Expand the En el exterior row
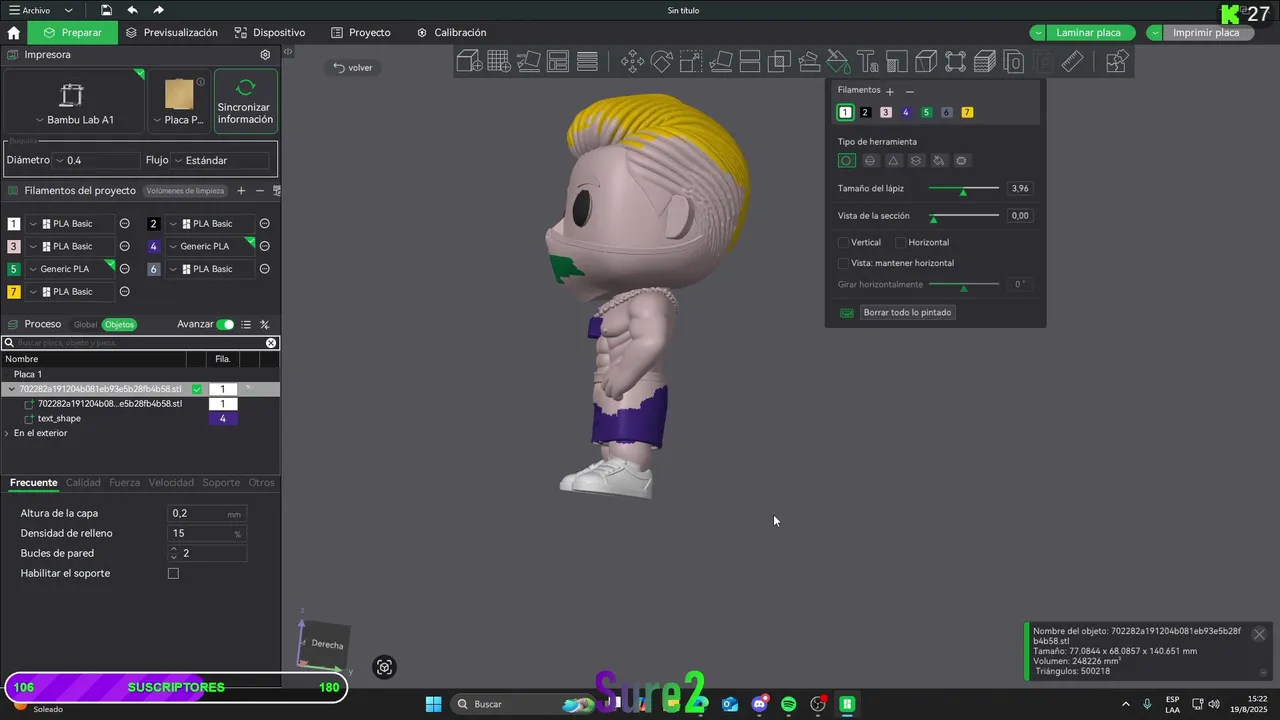The image size is (1280, 720). pos(7,433)
